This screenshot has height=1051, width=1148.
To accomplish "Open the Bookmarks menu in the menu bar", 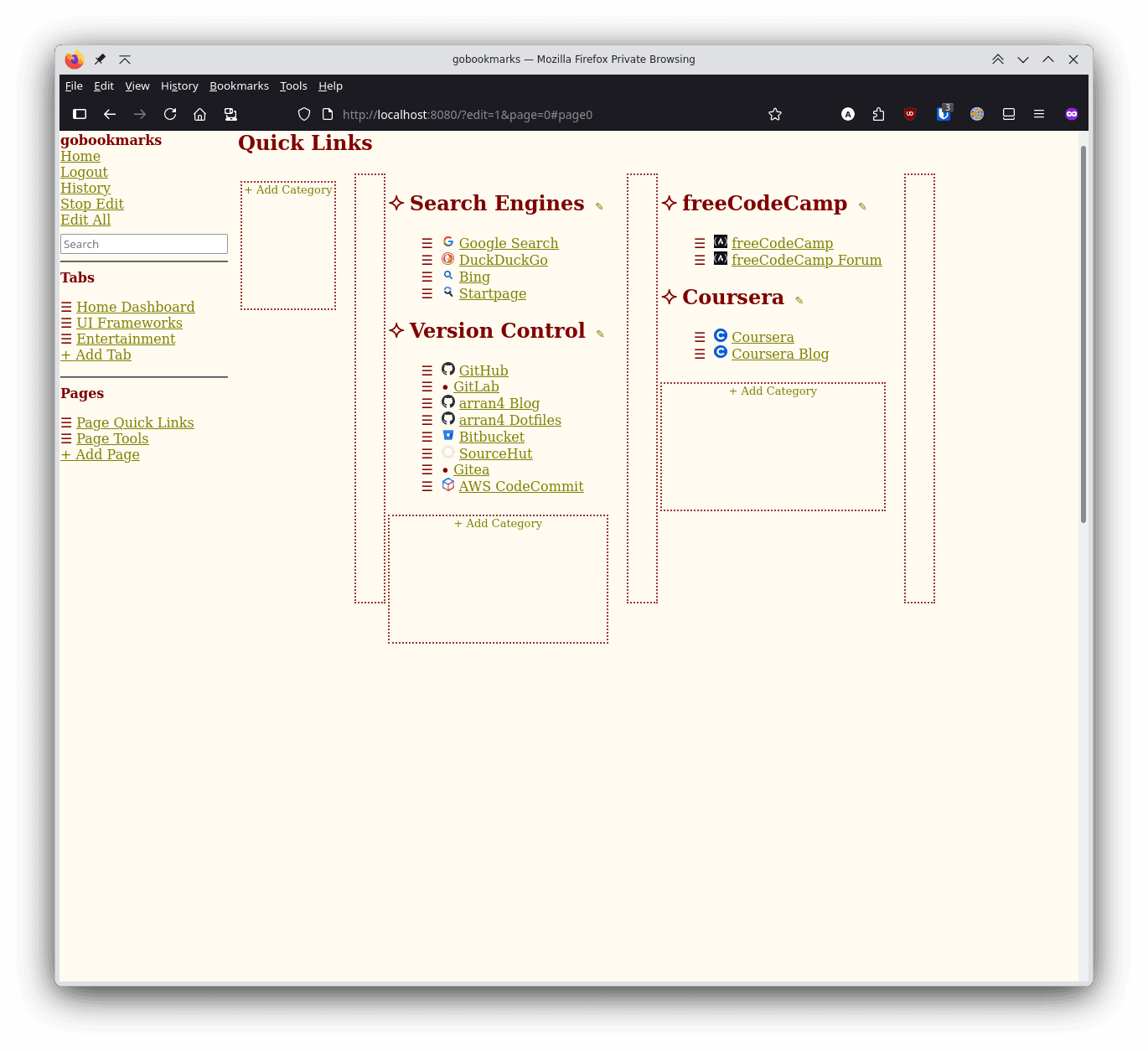I will click(x=239, y=85).
